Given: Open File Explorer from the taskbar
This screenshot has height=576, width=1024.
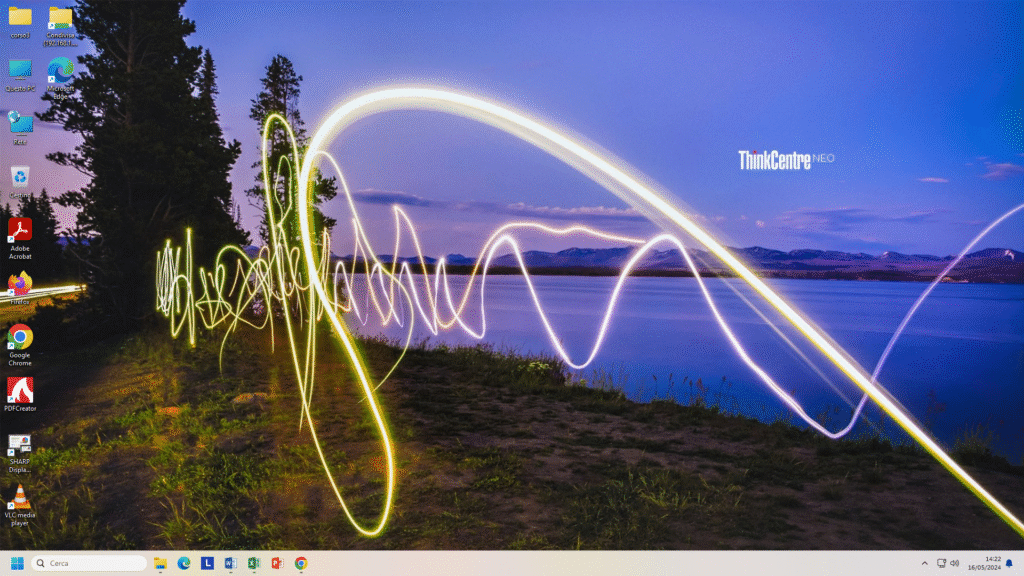Looking at the screenshot, I should (x=160, y=563).
